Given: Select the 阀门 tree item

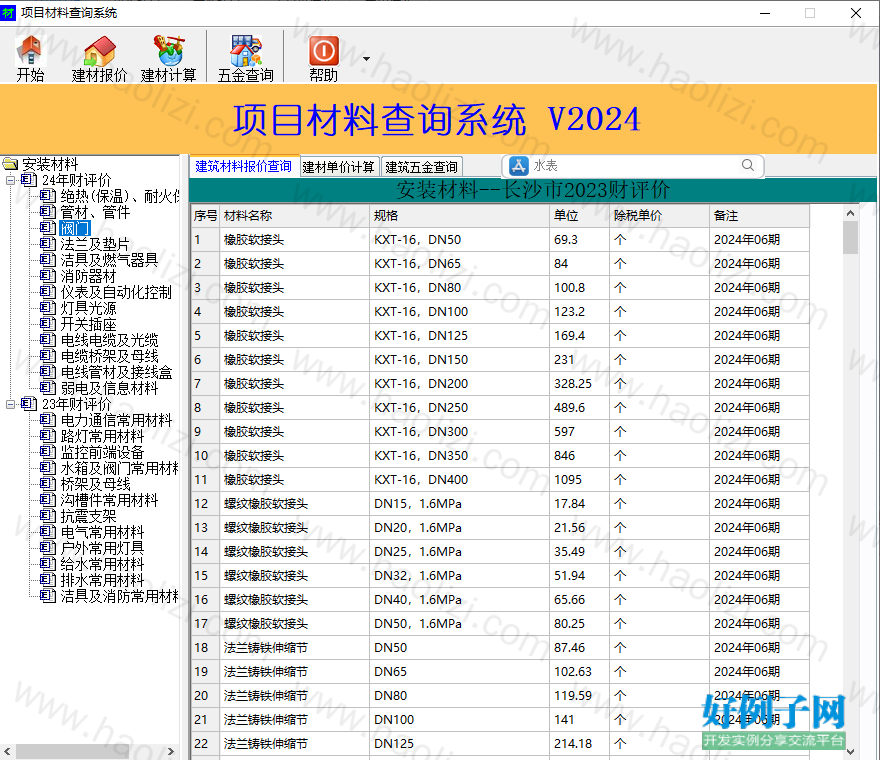Looking at the screenshot, I should 74,228.
